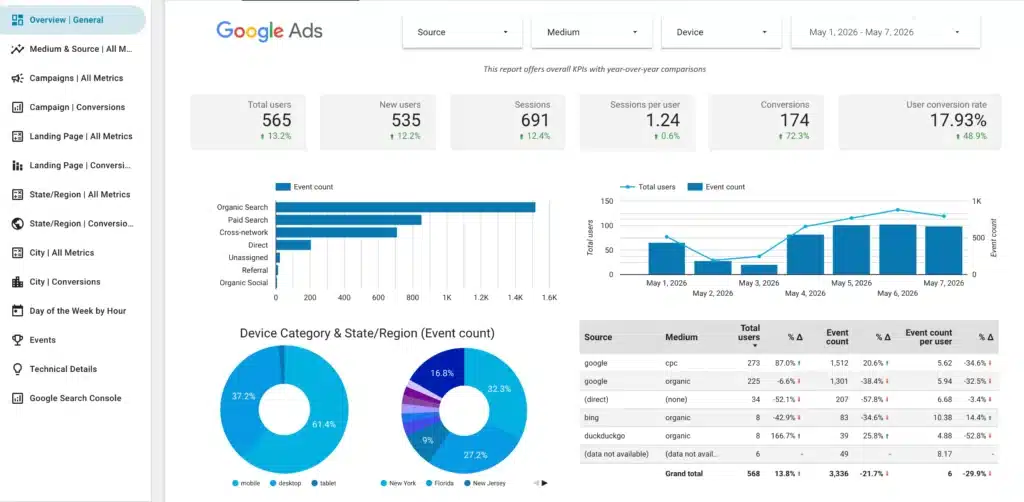Screen dimensions: 1024x502
Task: Click the desktop legend color dot
Action: point(275,483)
